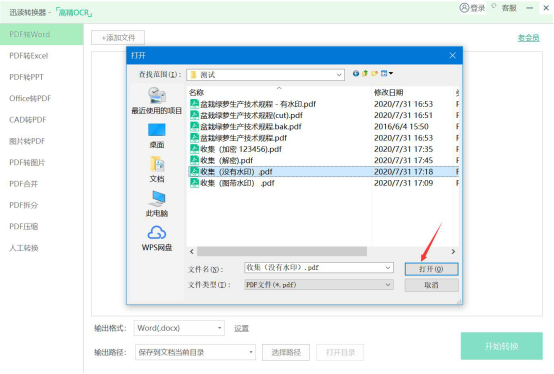The height and width of the screenshot is (374, 554).
Task: Click the file list horizontal scrollbar thumb
Action: 282,251
